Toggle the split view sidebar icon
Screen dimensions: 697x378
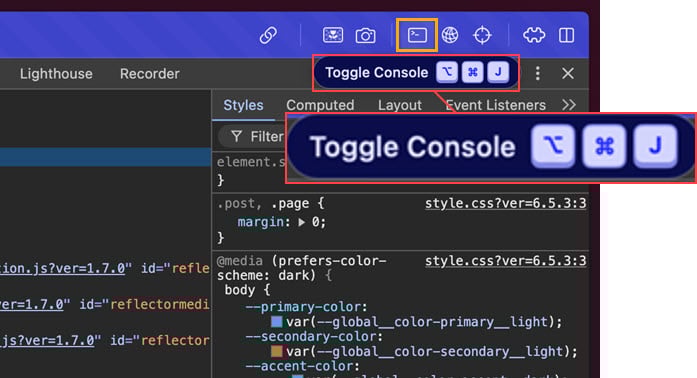point(566,35)
